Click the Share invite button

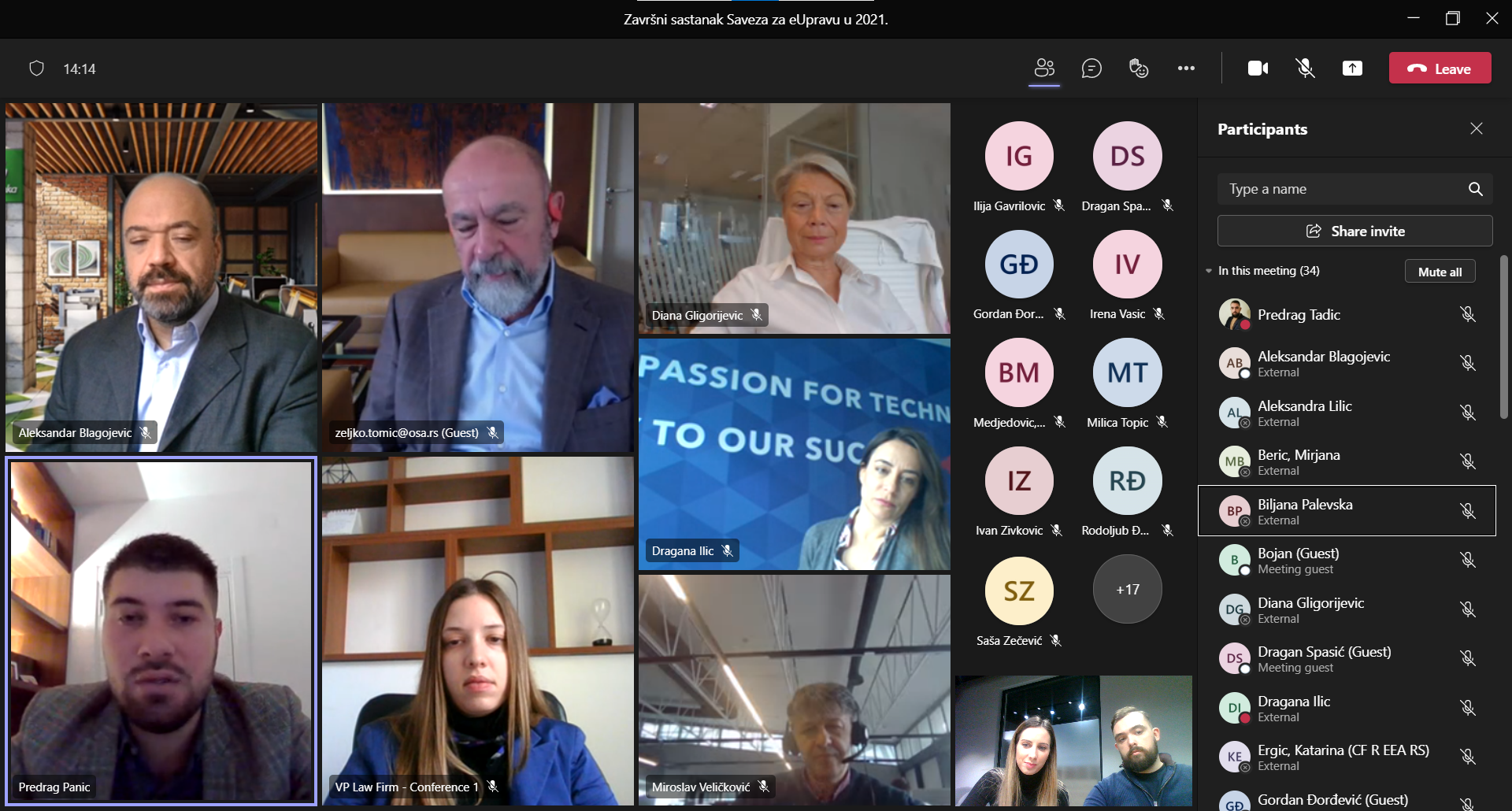[1354, 231]
